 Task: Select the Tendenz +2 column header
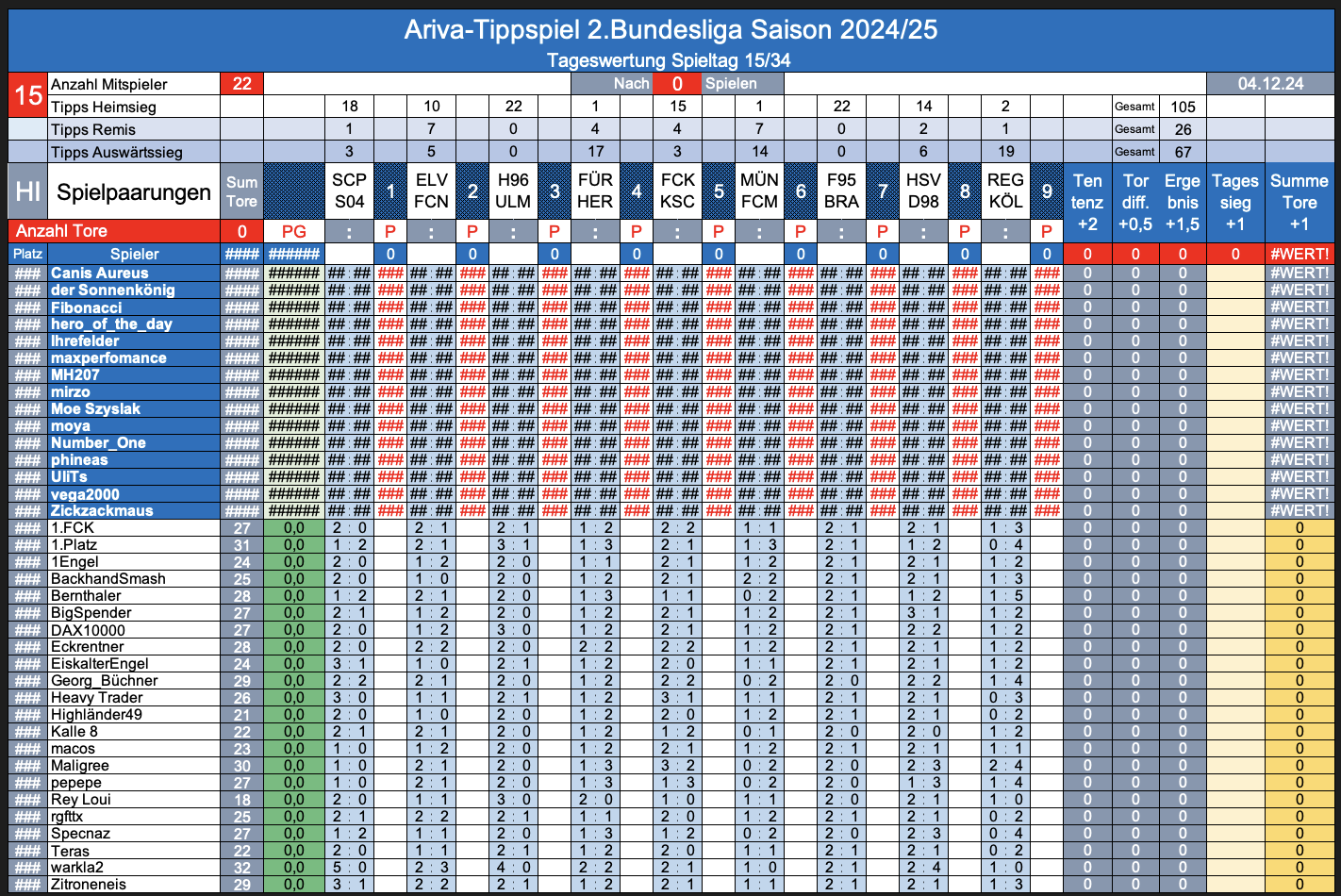pos(1087,202)
